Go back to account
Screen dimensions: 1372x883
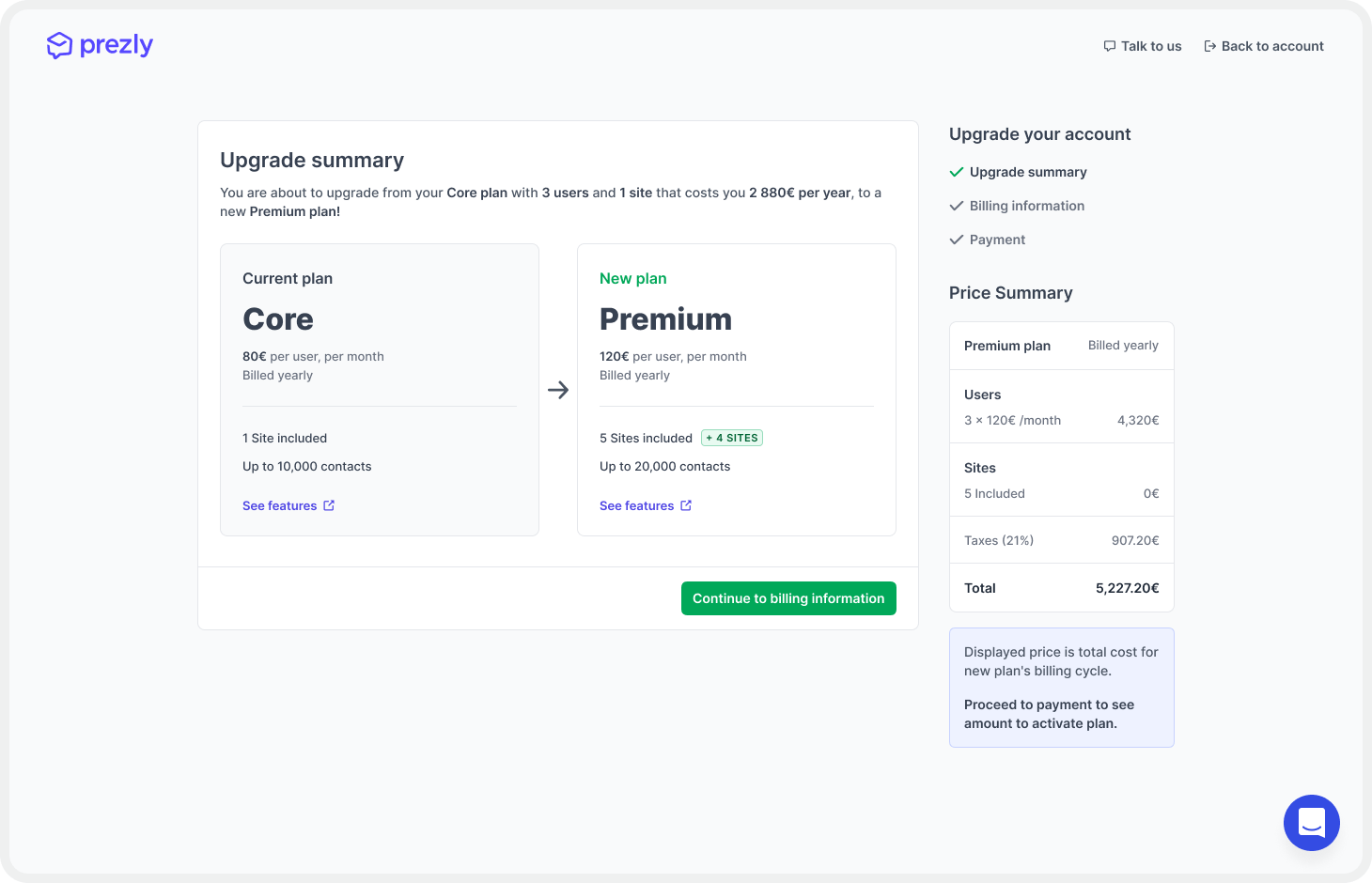1264,46
